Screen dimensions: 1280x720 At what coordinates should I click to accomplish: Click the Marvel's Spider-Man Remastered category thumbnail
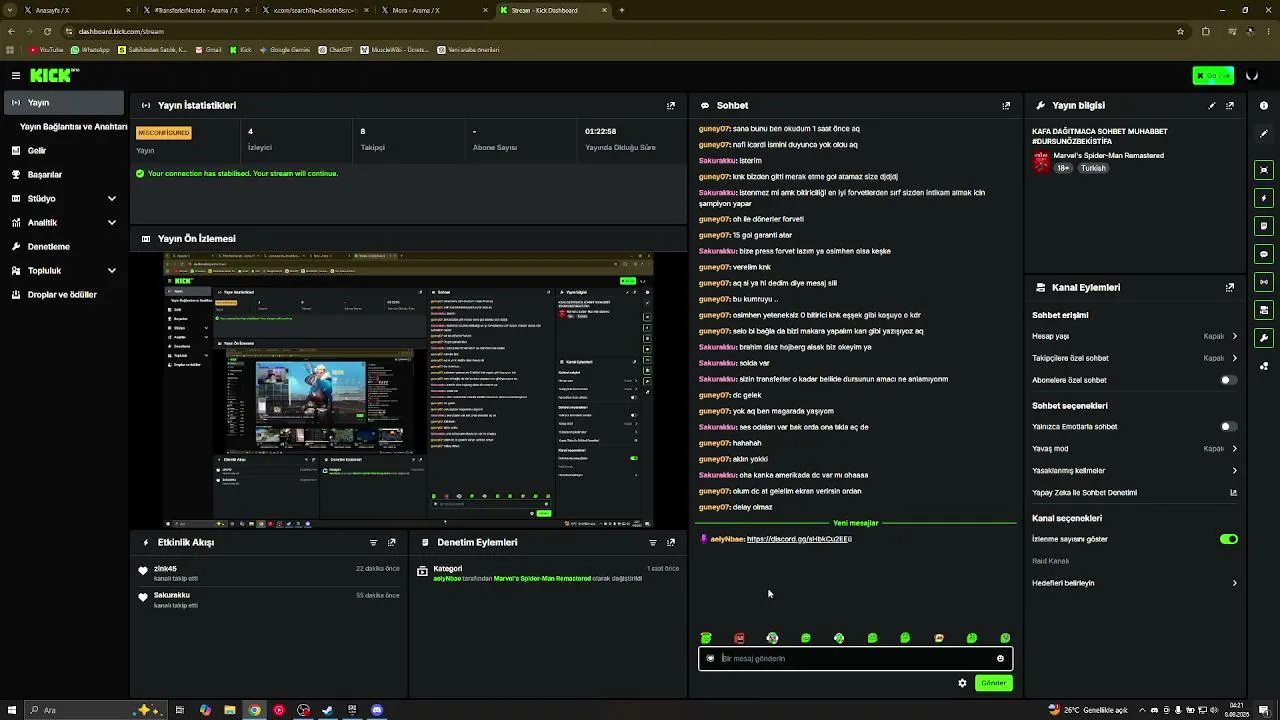tap(1041, 162)
